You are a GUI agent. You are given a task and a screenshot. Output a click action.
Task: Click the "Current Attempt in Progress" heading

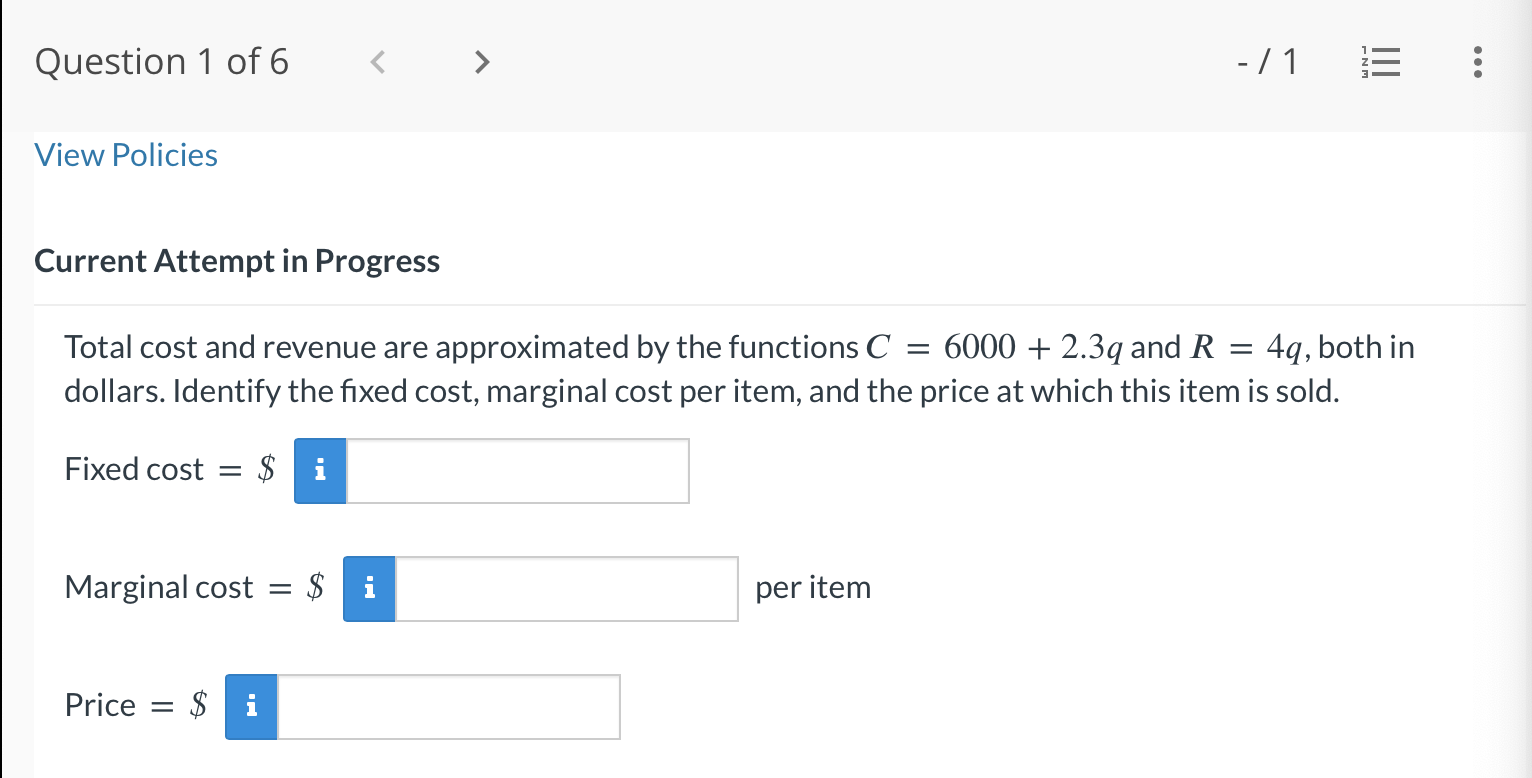237,261
